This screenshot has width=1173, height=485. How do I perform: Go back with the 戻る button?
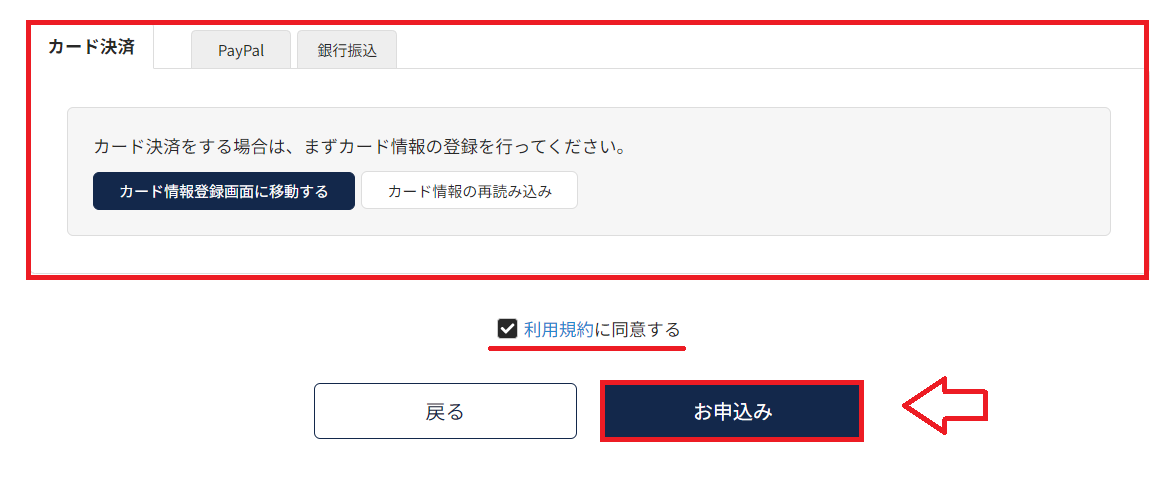click(445, 411)
